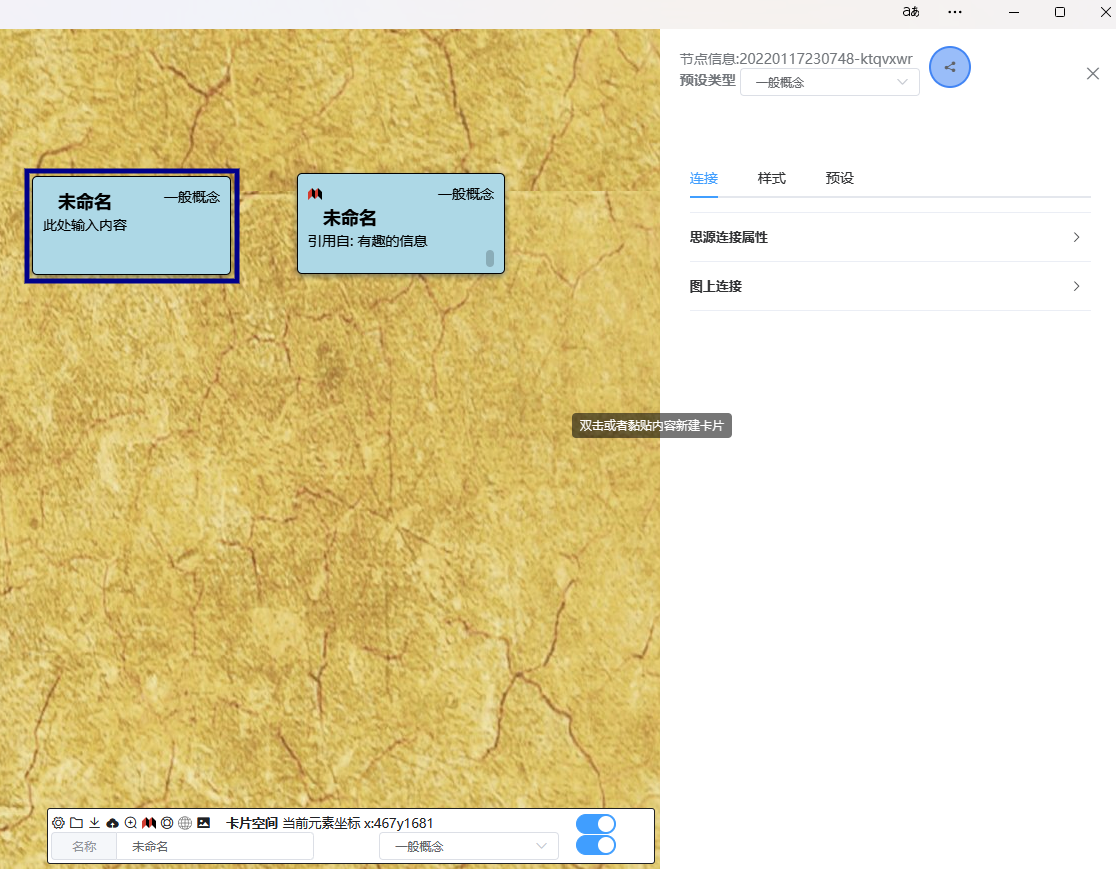Open the three-dots more menu in title bar

[x=954, y=11]
